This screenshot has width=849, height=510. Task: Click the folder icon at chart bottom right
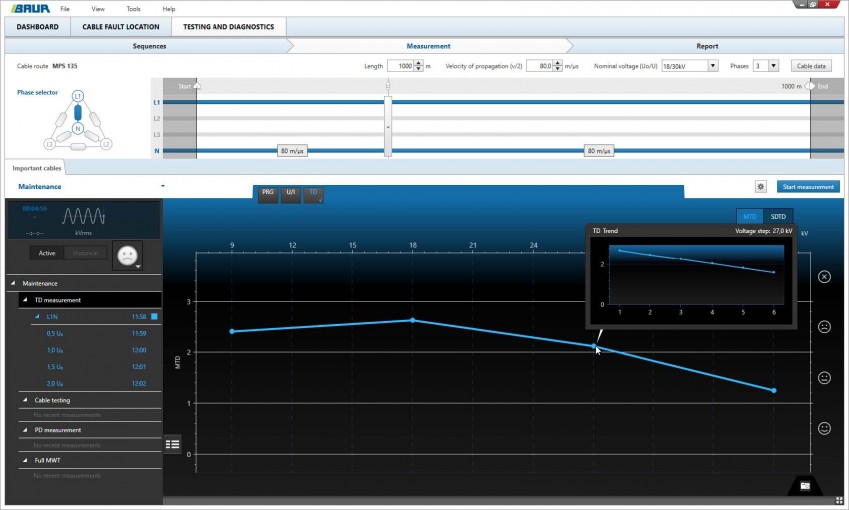point(805,485)
